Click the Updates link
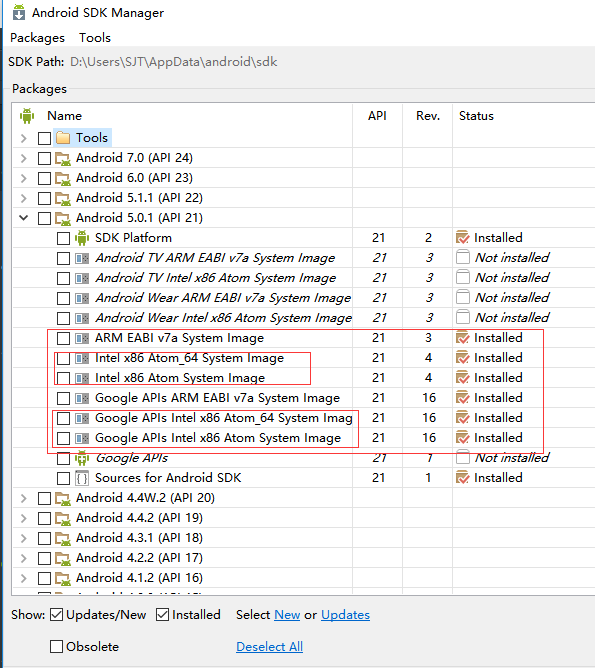 coord(345,615)
